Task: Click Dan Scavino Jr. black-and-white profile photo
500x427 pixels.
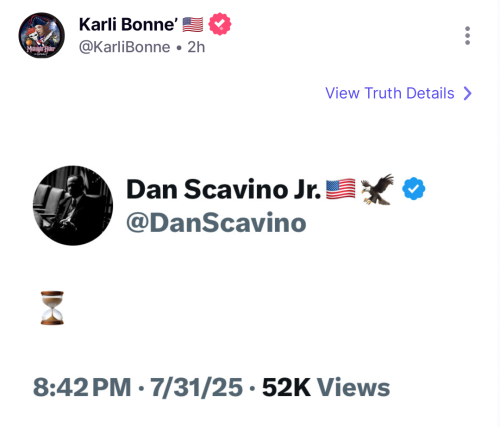Action: click(73, 206)
